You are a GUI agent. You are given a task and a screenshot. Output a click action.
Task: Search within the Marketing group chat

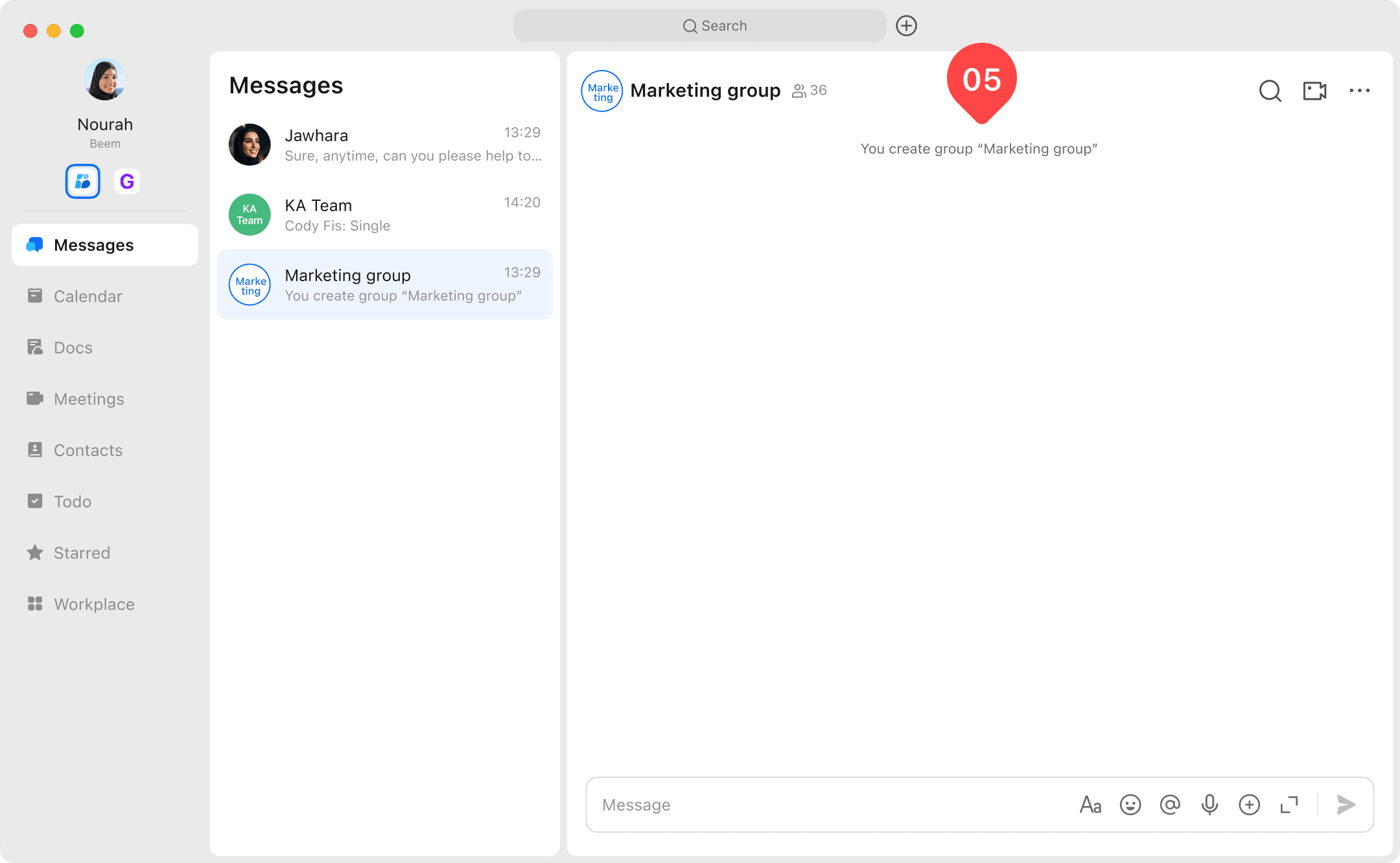tap(1270, 91)
